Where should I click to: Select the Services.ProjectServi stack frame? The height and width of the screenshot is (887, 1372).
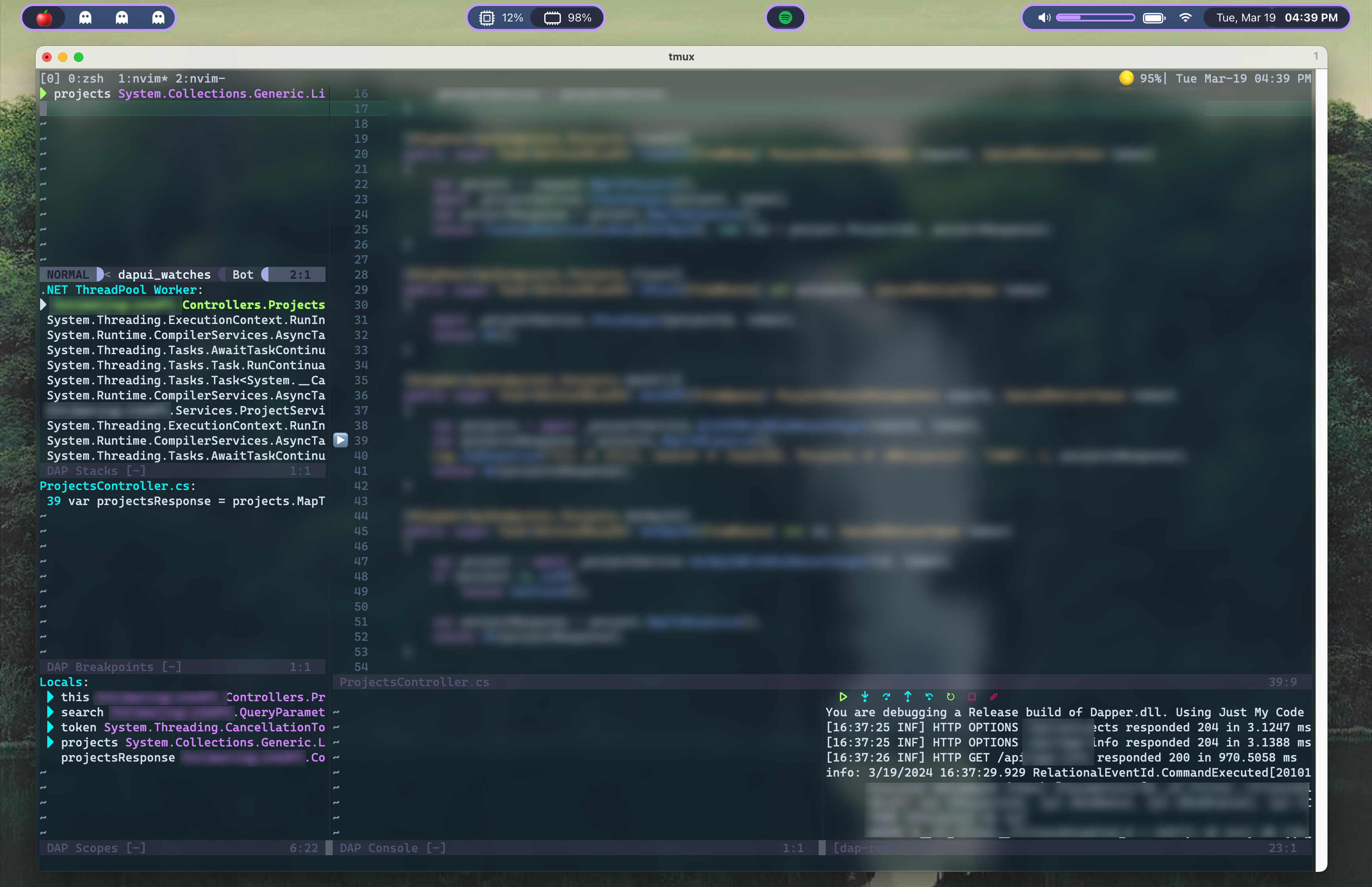click(185, 410)
